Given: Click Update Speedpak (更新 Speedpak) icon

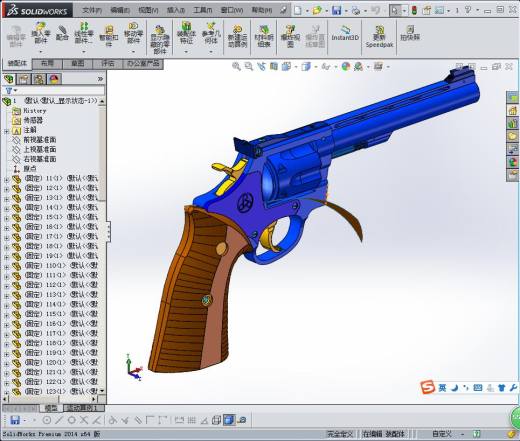Looking at the screenshot, I should pos(379,36).
